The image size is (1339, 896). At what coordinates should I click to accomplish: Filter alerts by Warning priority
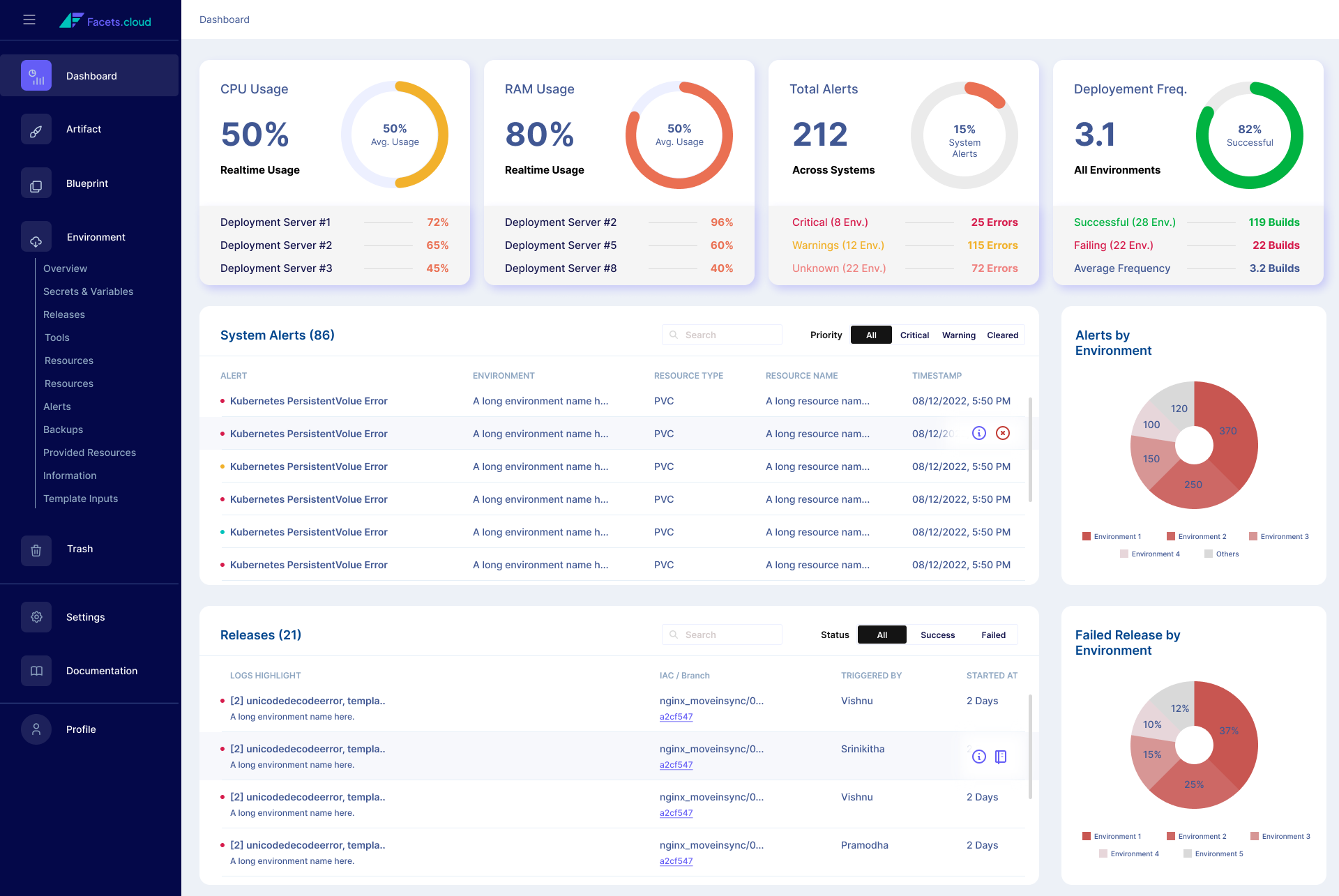(958, 335)
